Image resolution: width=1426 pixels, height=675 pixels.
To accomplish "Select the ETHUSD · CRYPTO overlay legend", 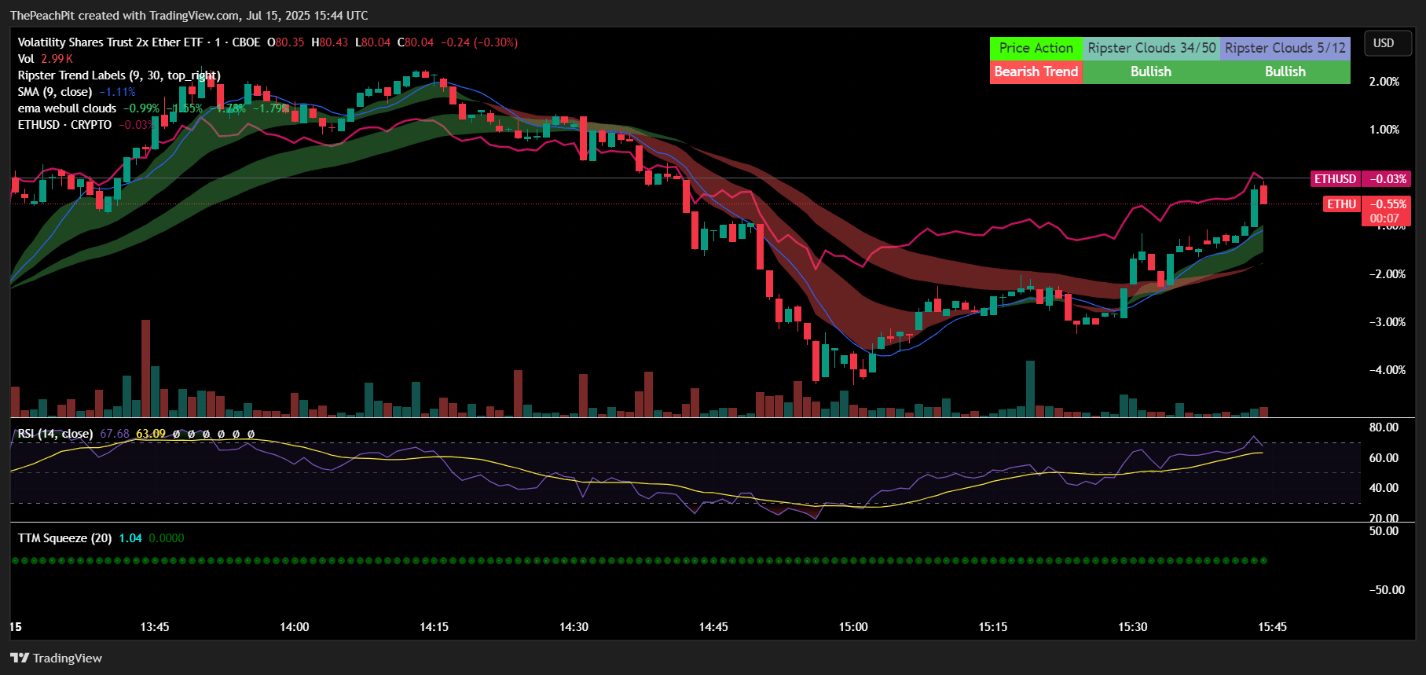I will 65,124.
